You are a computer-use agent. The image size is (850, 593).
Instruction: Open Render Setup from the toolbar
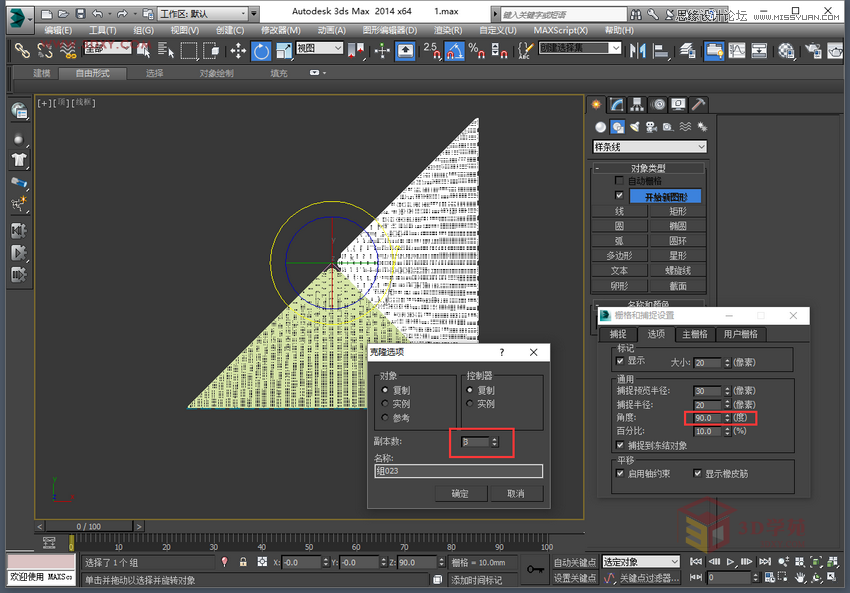(x=815, y=50)
